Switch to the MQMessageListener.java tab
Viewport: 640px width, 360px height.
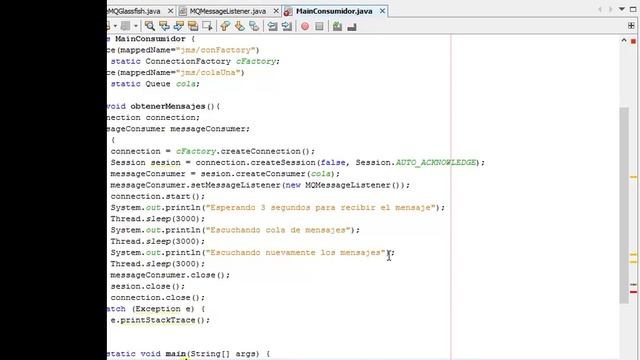(228, 11)
